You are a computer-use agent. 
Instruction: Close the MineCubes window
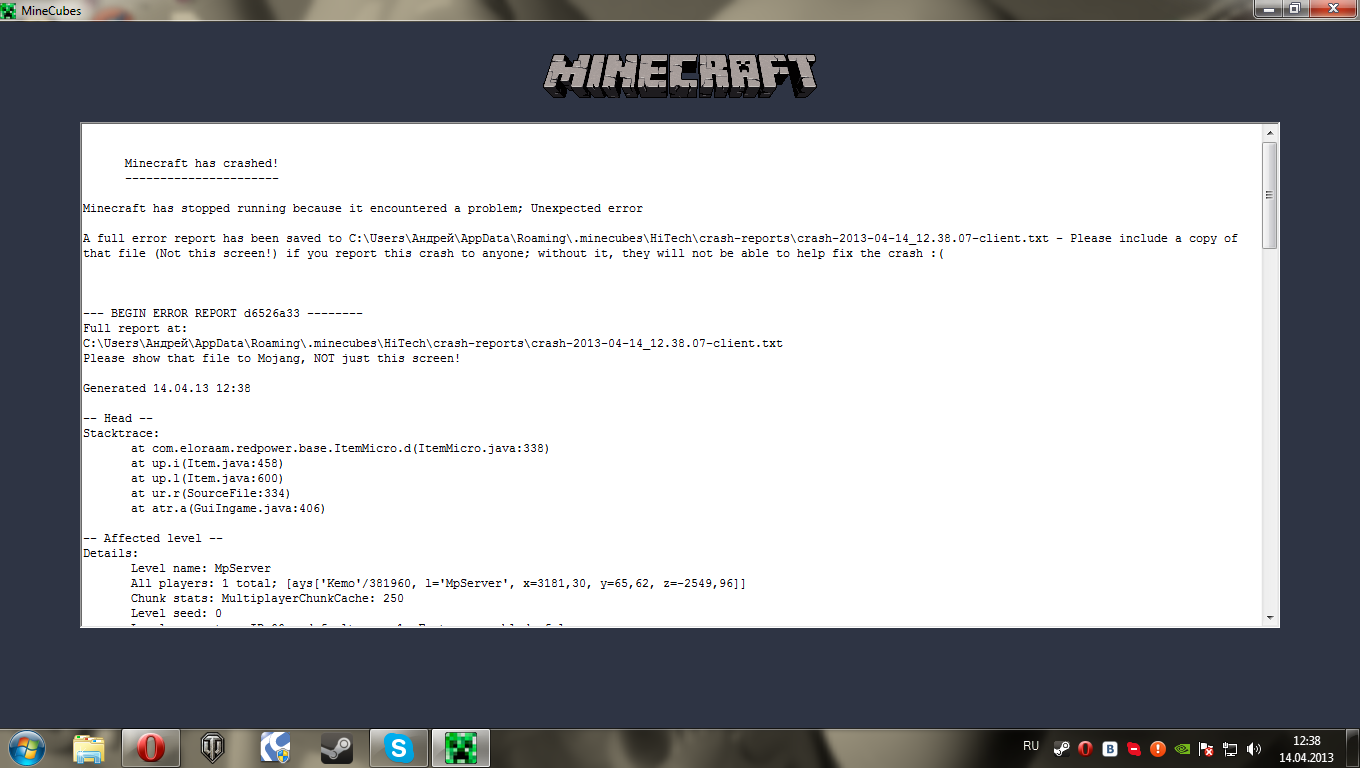[1333, 8]
